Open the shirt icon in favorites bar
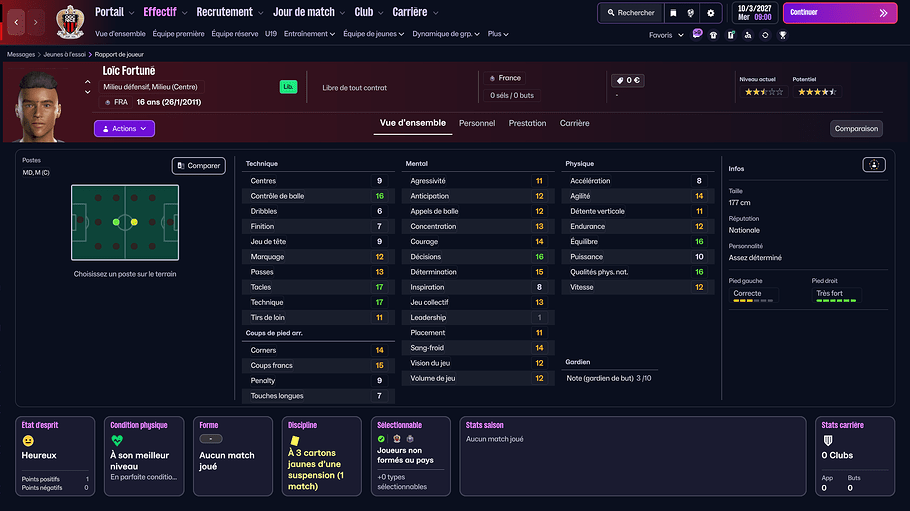Viewport: 910px width, 511px height. pyautogui.click(x=713, y=35)
